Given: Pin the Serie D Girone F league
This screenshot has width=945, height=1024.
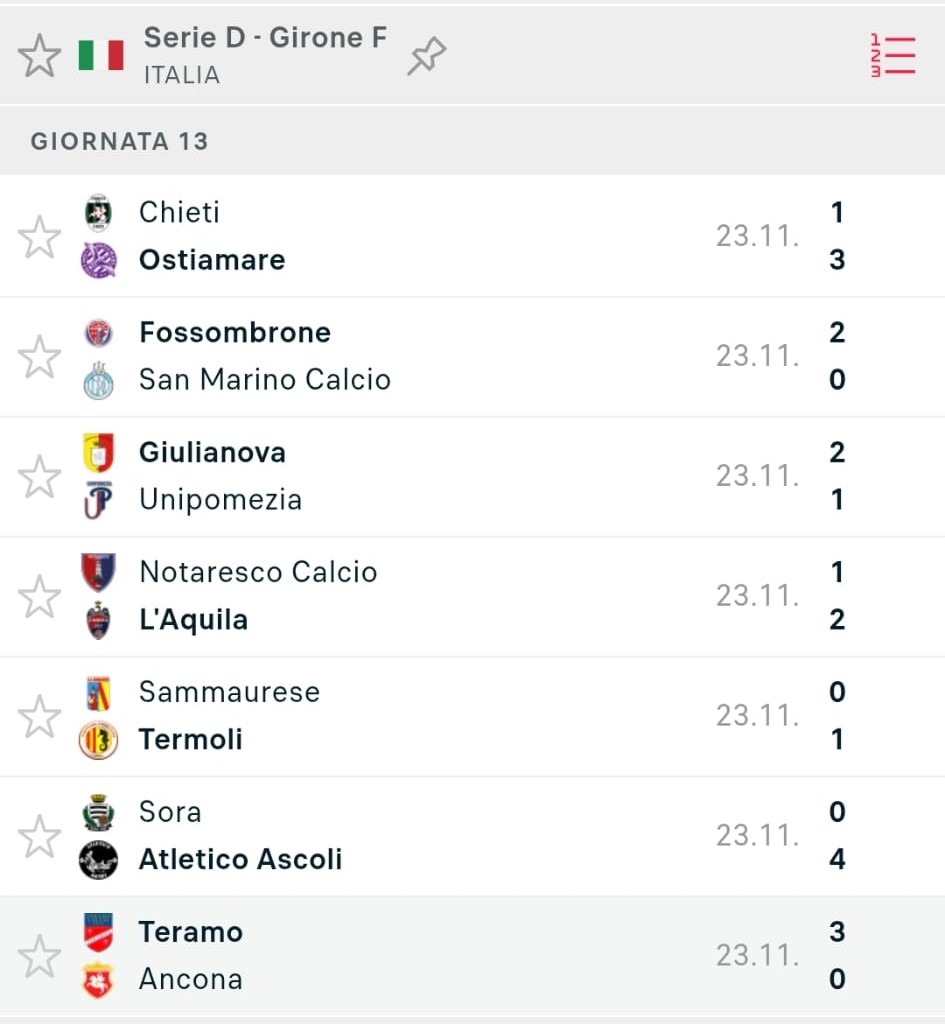Looking at the screenshot, I should (x=426, y=57).
